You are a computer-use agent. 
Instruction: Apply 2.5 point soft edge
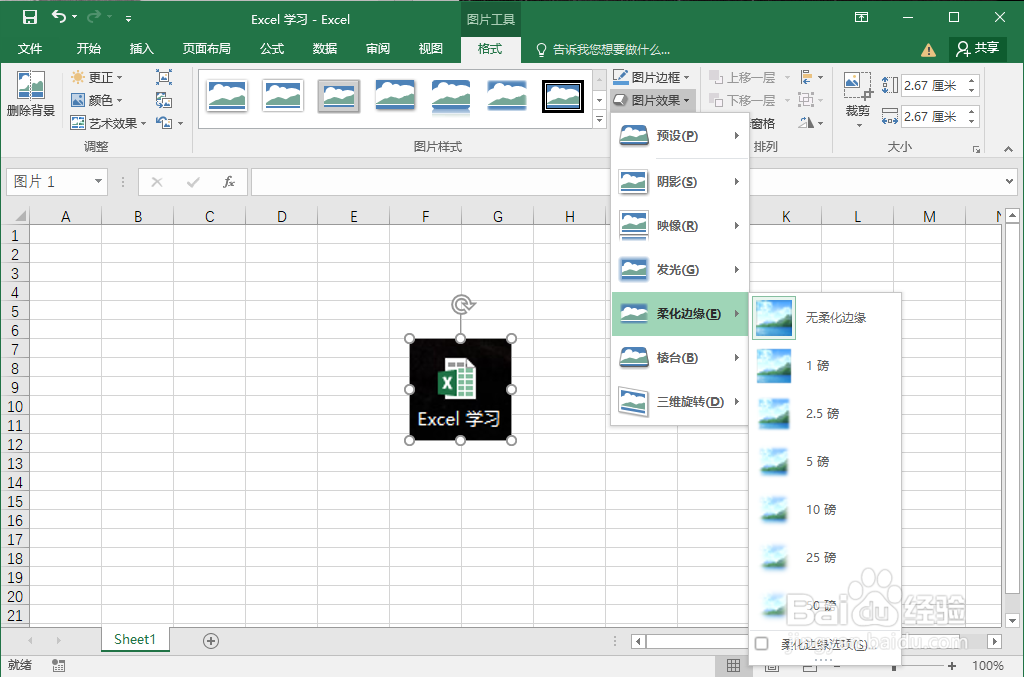[x=825, y=414]
